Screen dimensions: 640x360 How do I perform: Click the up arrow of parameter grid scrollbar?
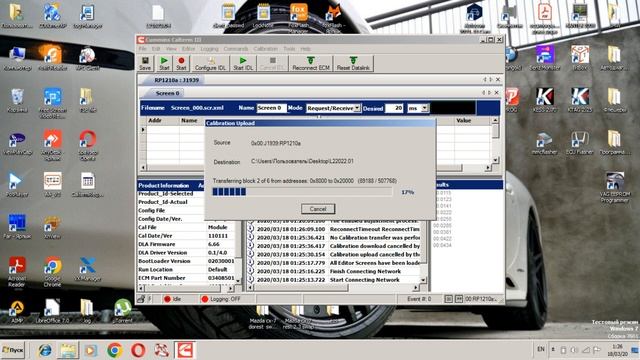tap(495, 120)
